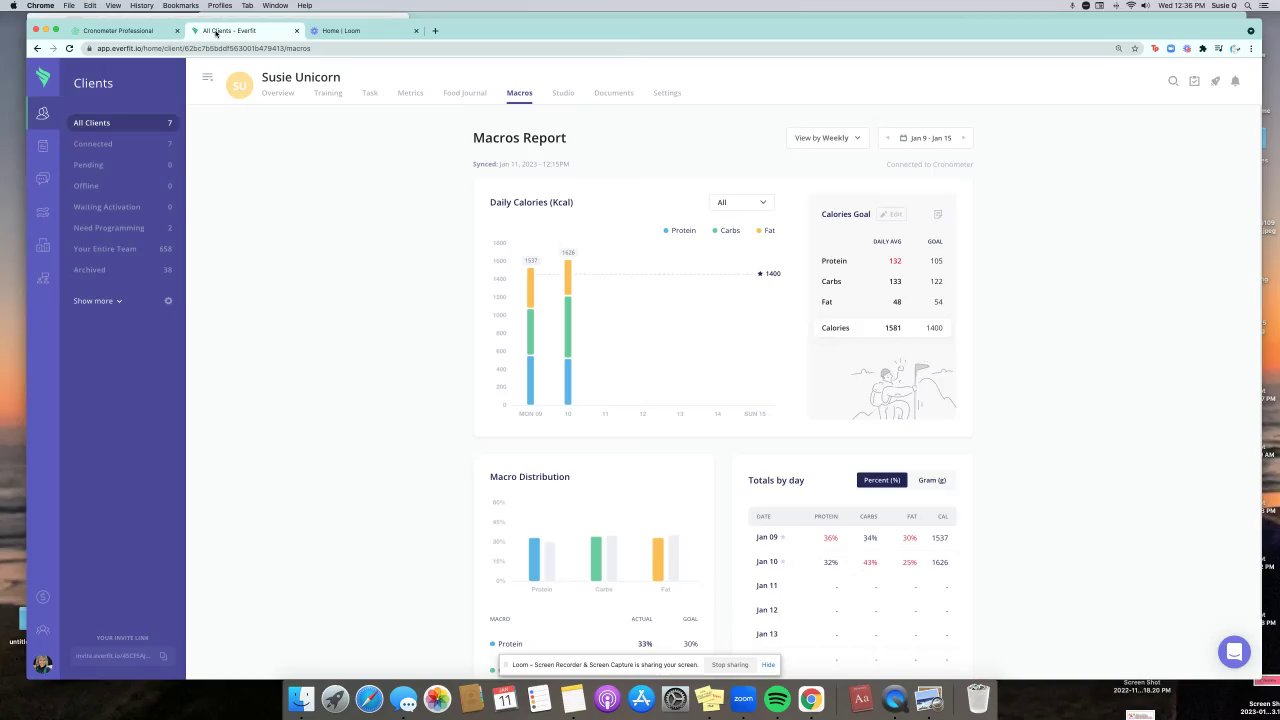Click the Jan 10 row in totals table
Image resolution: width=1280 pixels, height=720 pixels.
pos(852,562)
